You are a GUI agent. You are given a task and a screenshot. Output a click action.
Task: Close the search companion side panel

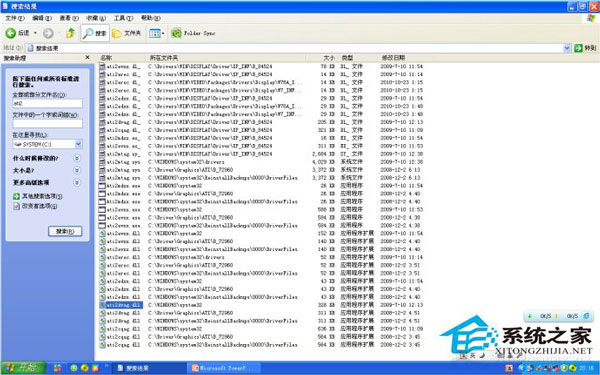coord(87,57)
